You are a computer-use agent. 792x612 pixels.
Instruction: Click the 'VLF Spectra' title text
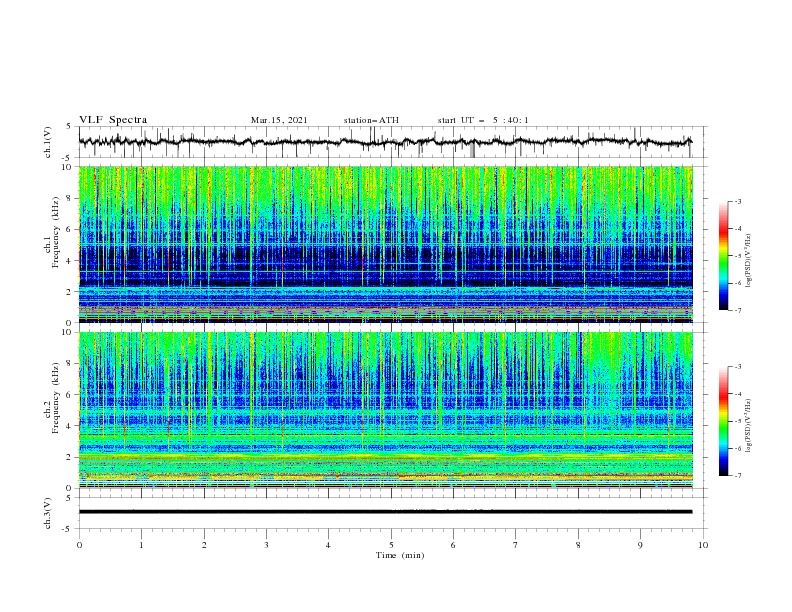click(113, 120)
